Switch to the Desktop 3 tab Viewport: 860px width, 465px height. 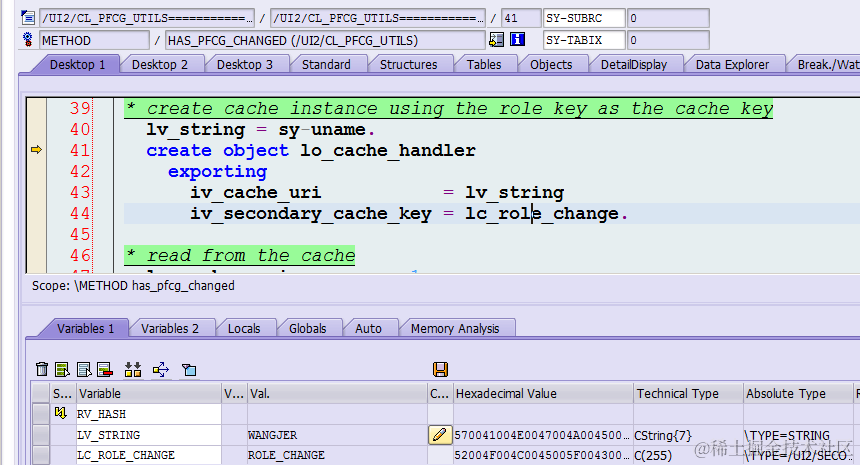pyautogui.click(x=245, y=65)
